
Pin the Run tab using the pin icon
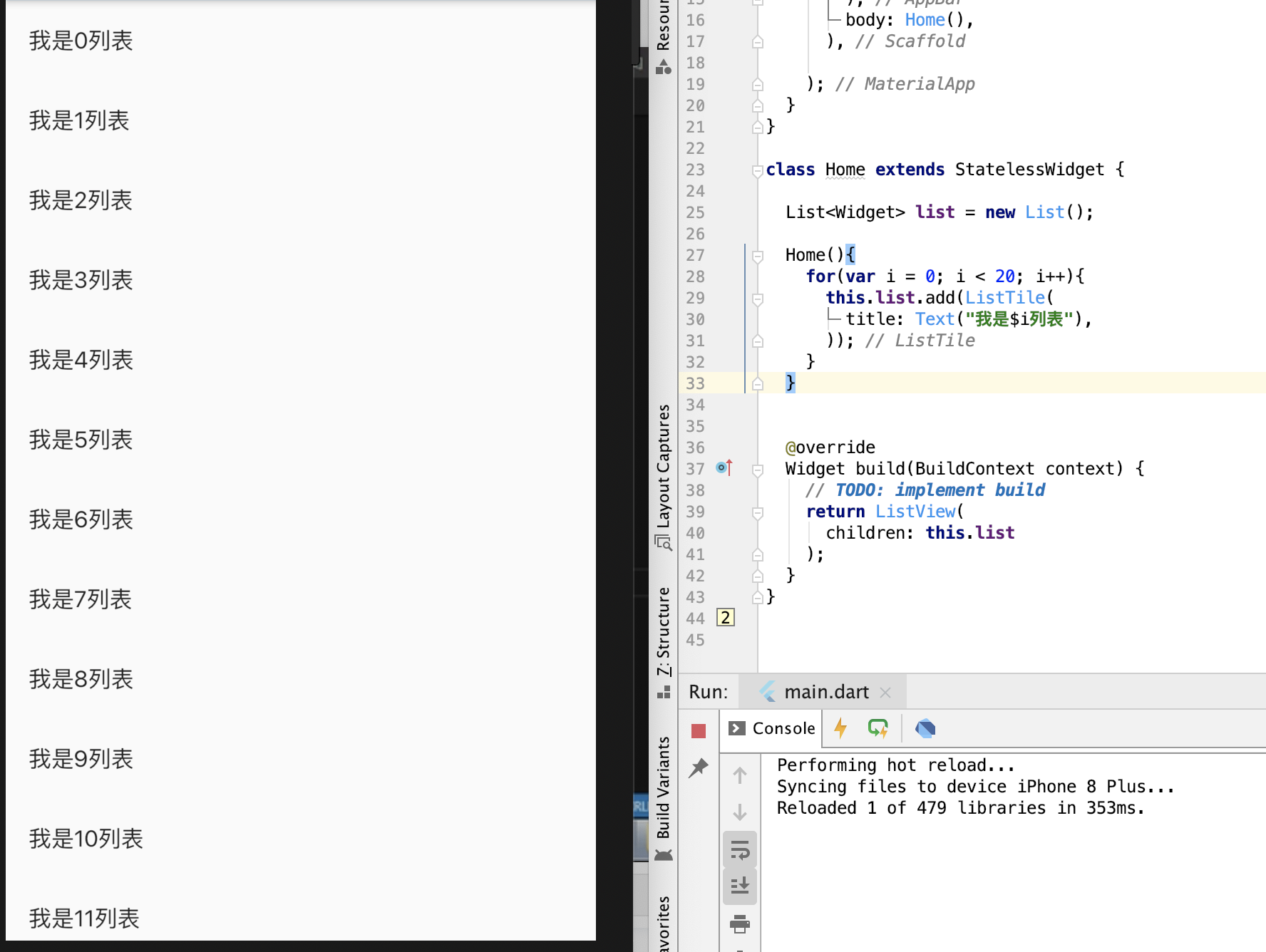pos(698,767)
